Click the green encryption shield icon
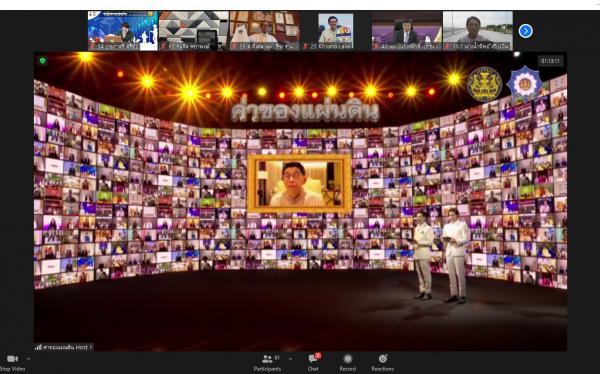 click(x=42, y=60)
